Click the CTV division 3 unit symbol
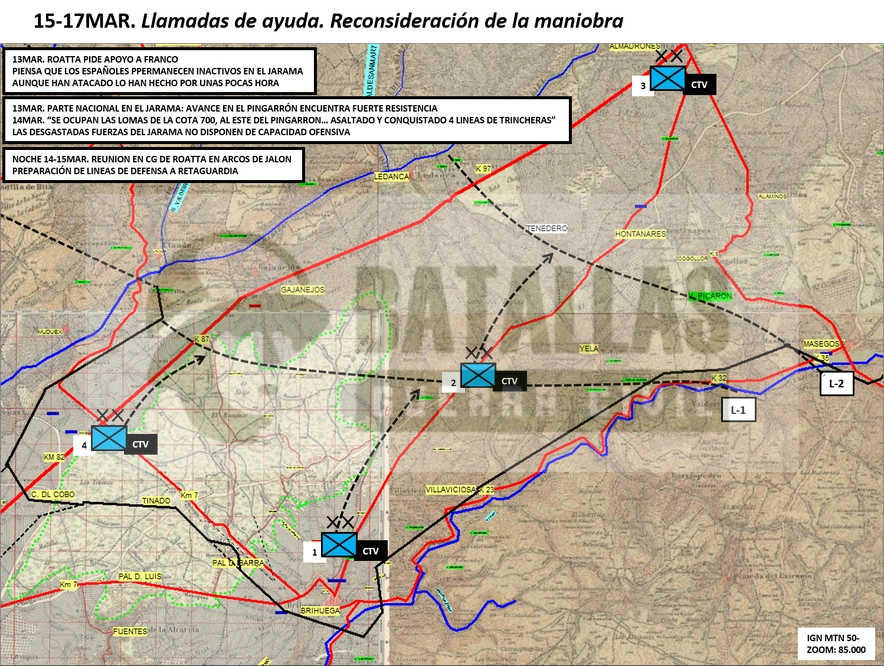884x666 pixels. pos(668,78)
